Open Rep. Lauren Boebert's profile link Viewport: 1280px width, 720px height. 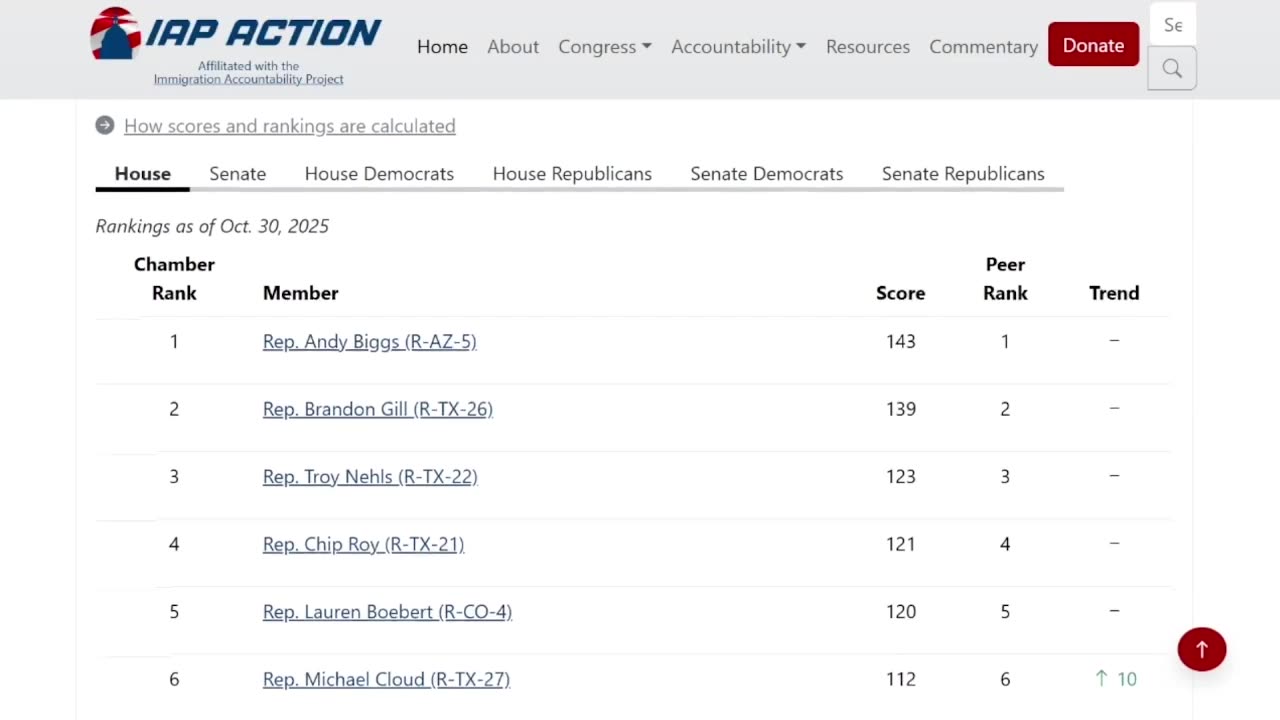387,612
